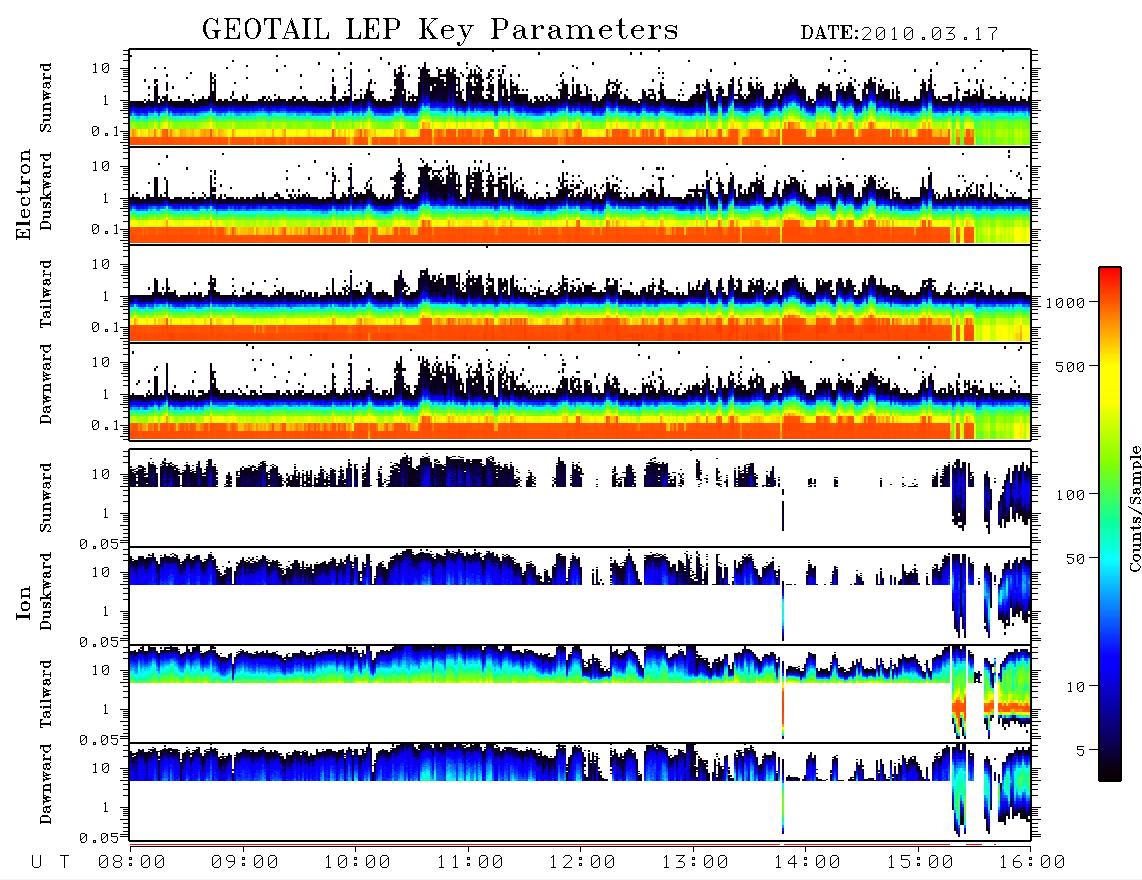Select the Electron "Tailward" axis label

coord(46,294)
